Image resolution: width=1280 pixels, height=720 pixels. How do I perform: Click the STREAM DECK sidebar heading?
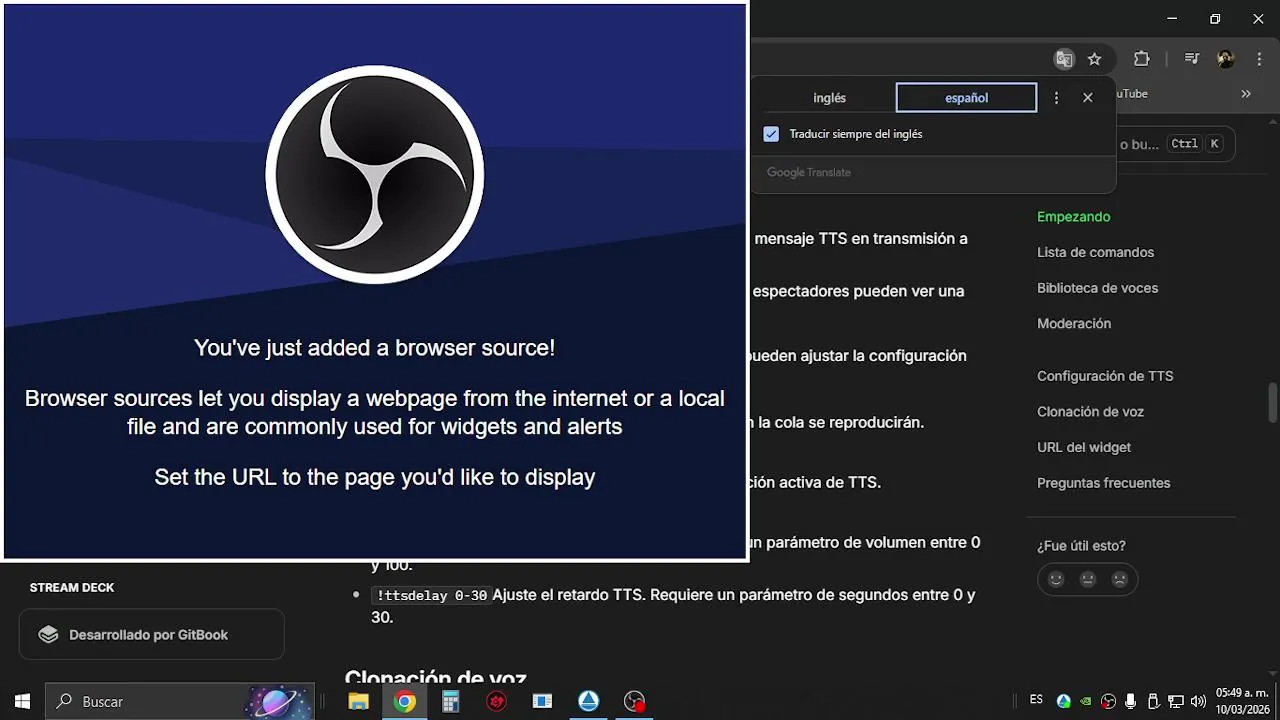(72, 588)
